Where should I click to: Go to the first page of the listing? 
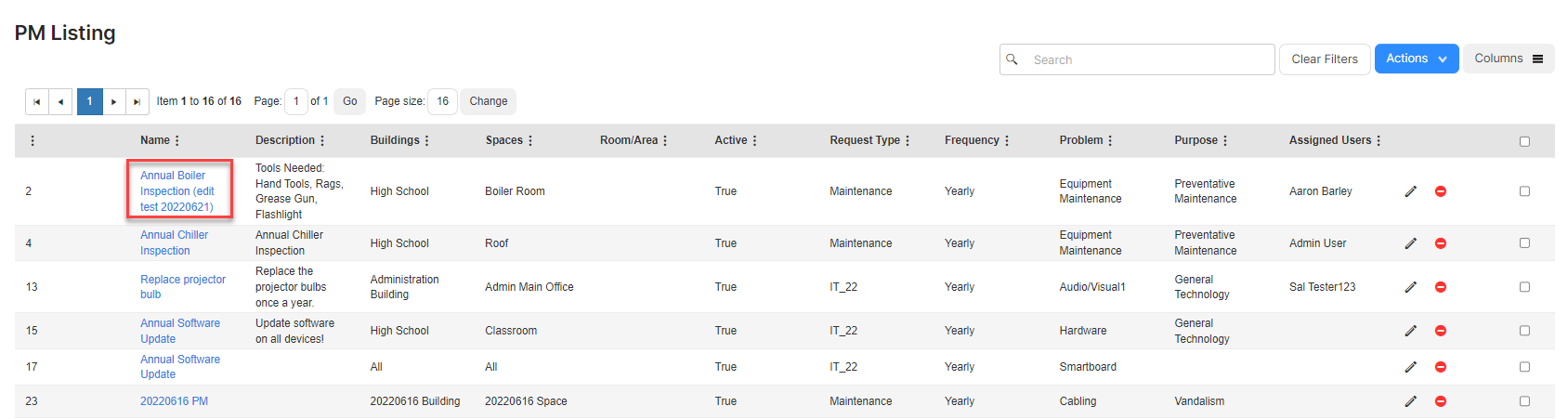pyautogui.click(x=36, y=101)
